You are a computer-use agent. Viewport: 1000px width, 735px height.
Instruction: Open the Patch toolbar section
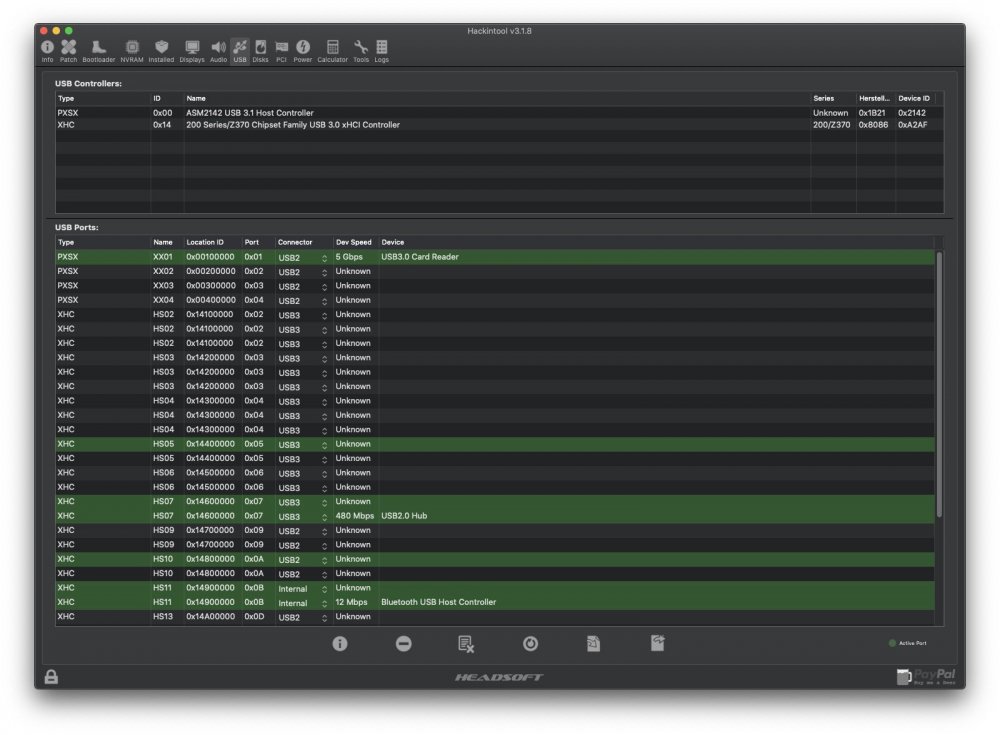point(68,51)
